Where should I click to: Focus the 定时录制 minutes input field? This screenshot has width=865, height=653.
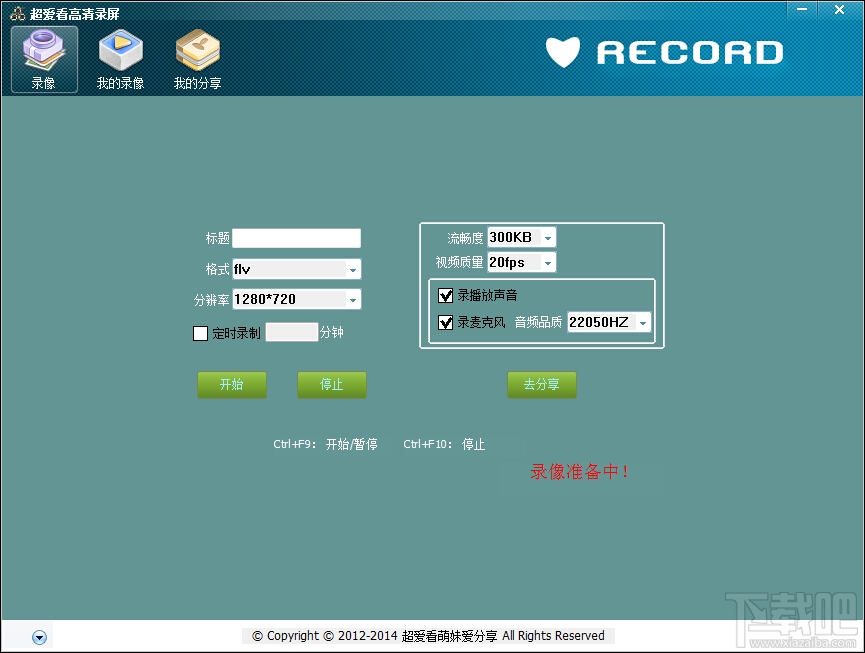(x=292, y=332)
